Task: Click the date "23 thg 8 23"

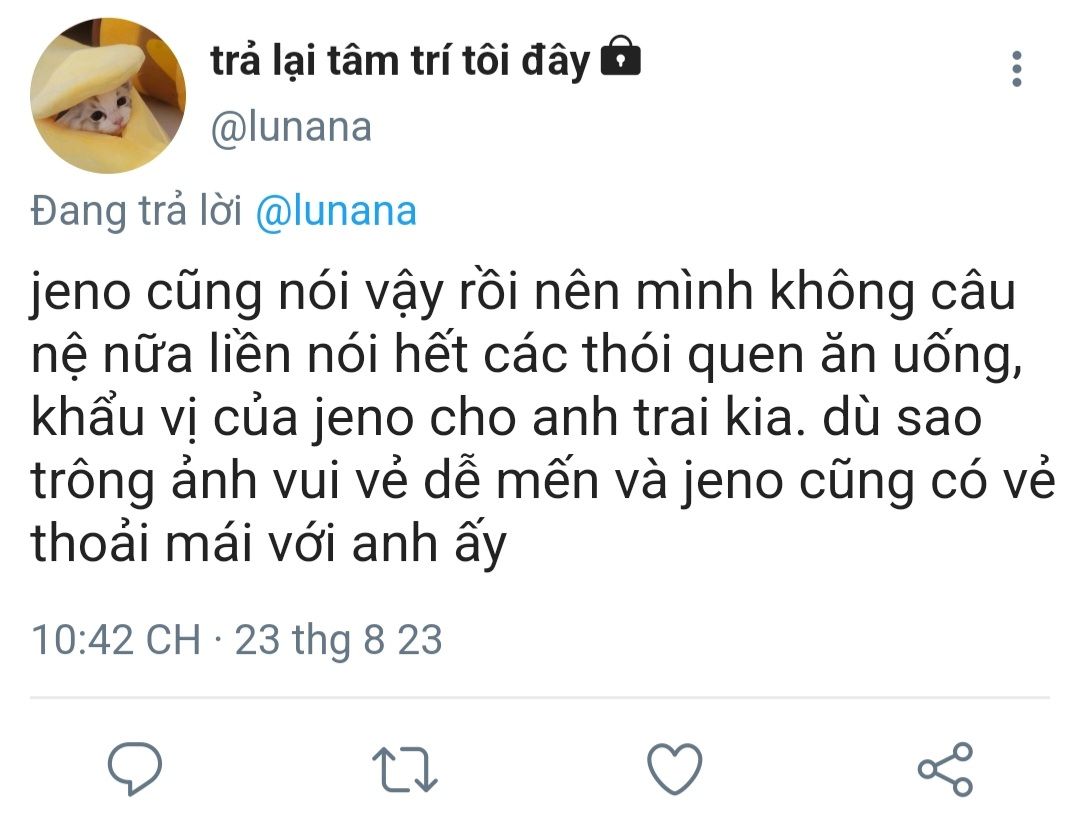Action: 338,640
